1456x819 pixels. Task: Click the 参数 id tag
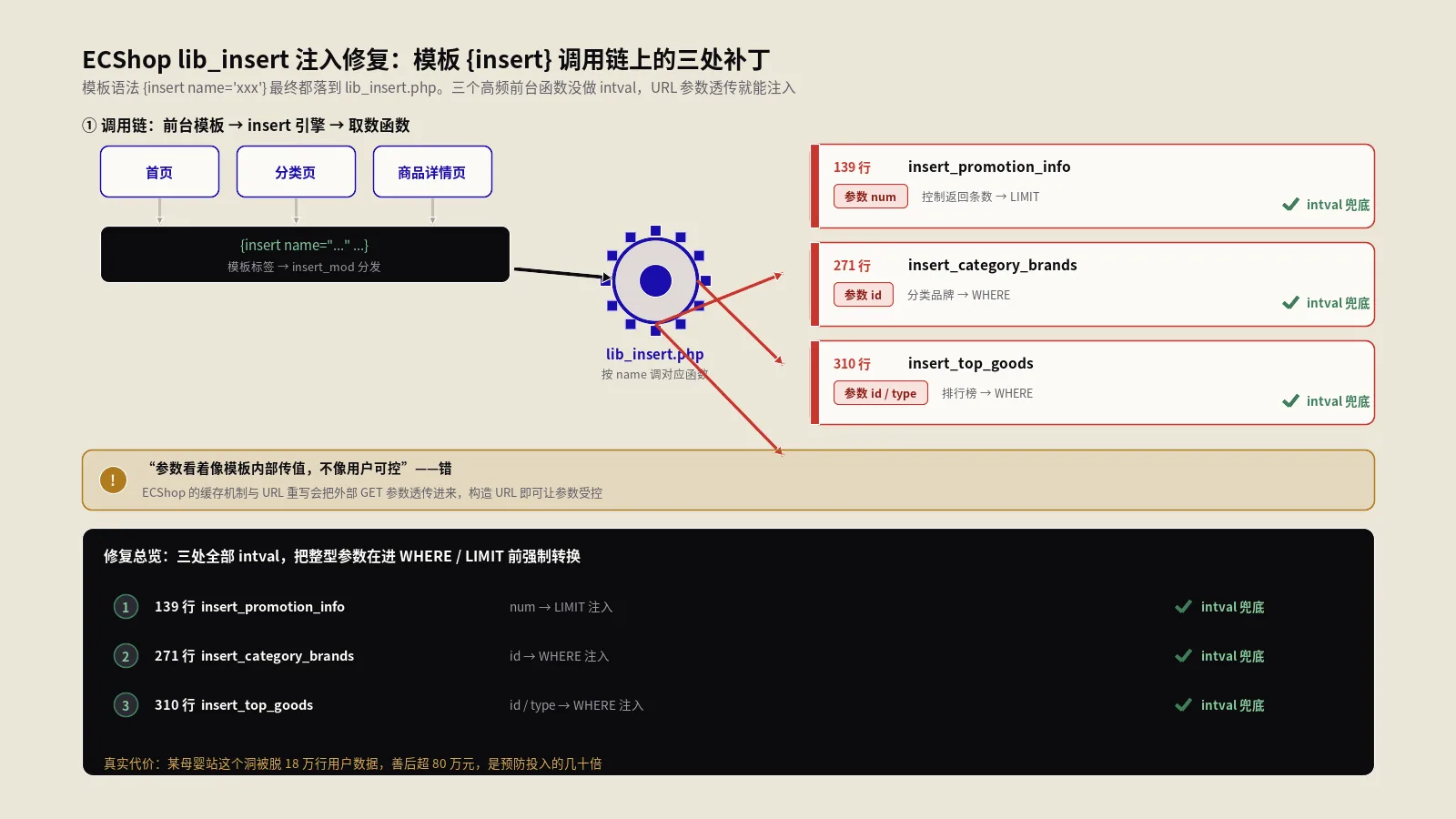coord(863,295)
